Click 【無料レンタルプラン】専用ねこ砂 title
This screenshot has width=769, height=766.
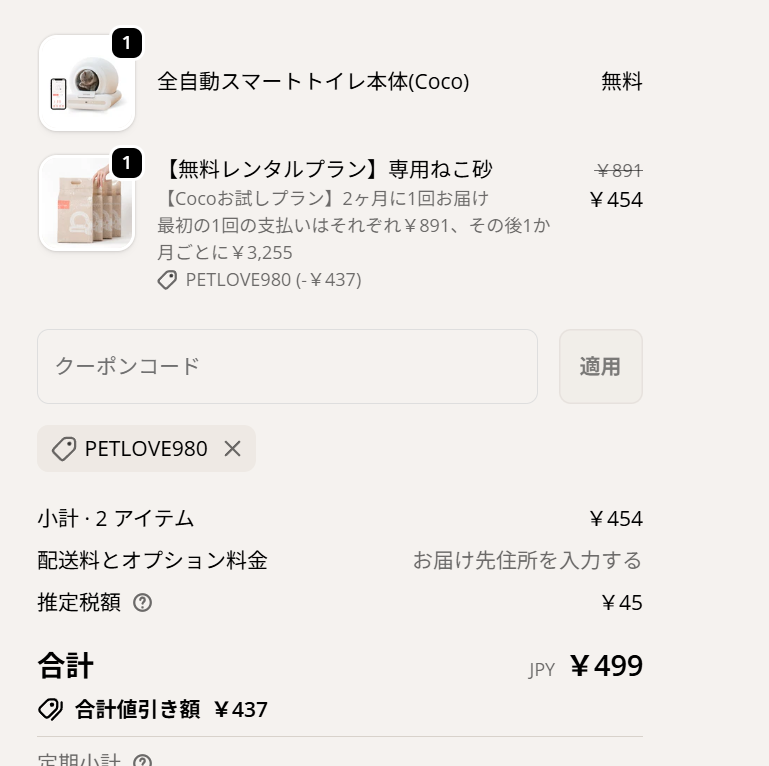[x=325, y=169]
